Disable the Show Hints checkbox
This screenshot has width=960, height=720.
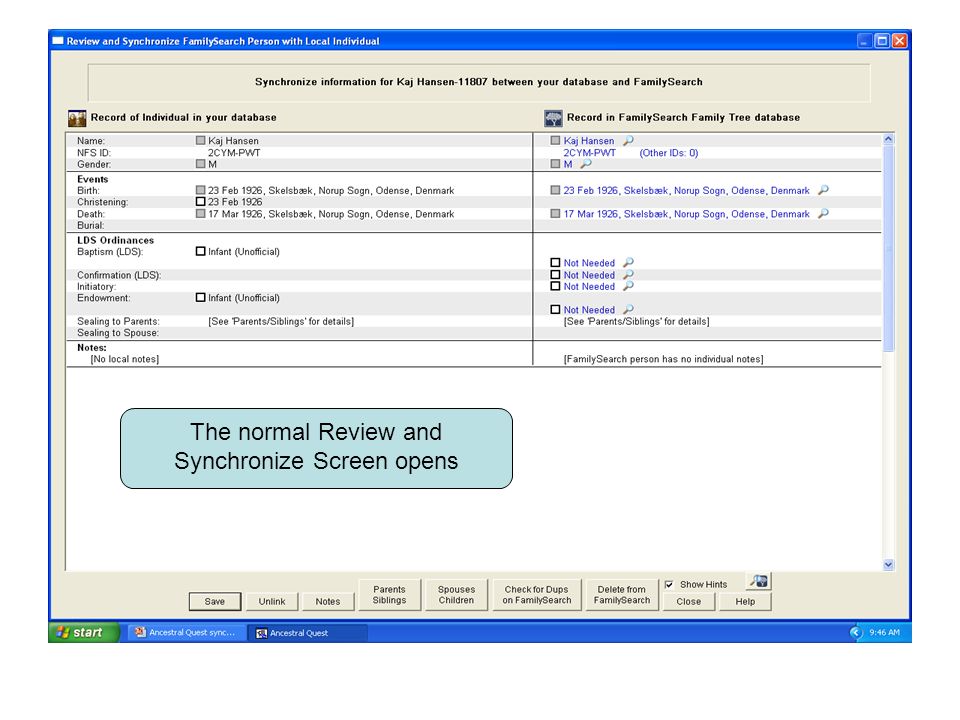pos(669,585)
